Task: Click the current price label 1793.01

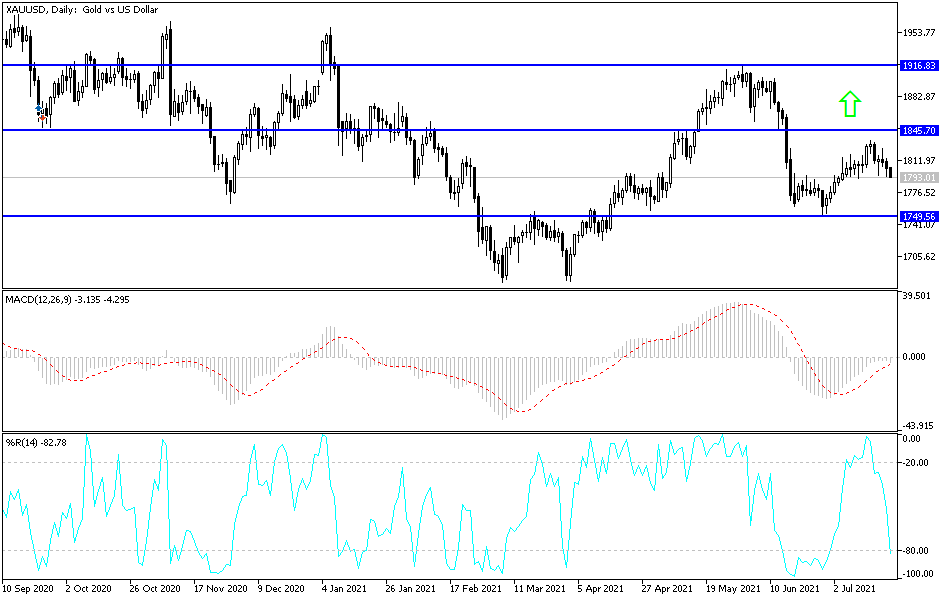Action: 919,178
